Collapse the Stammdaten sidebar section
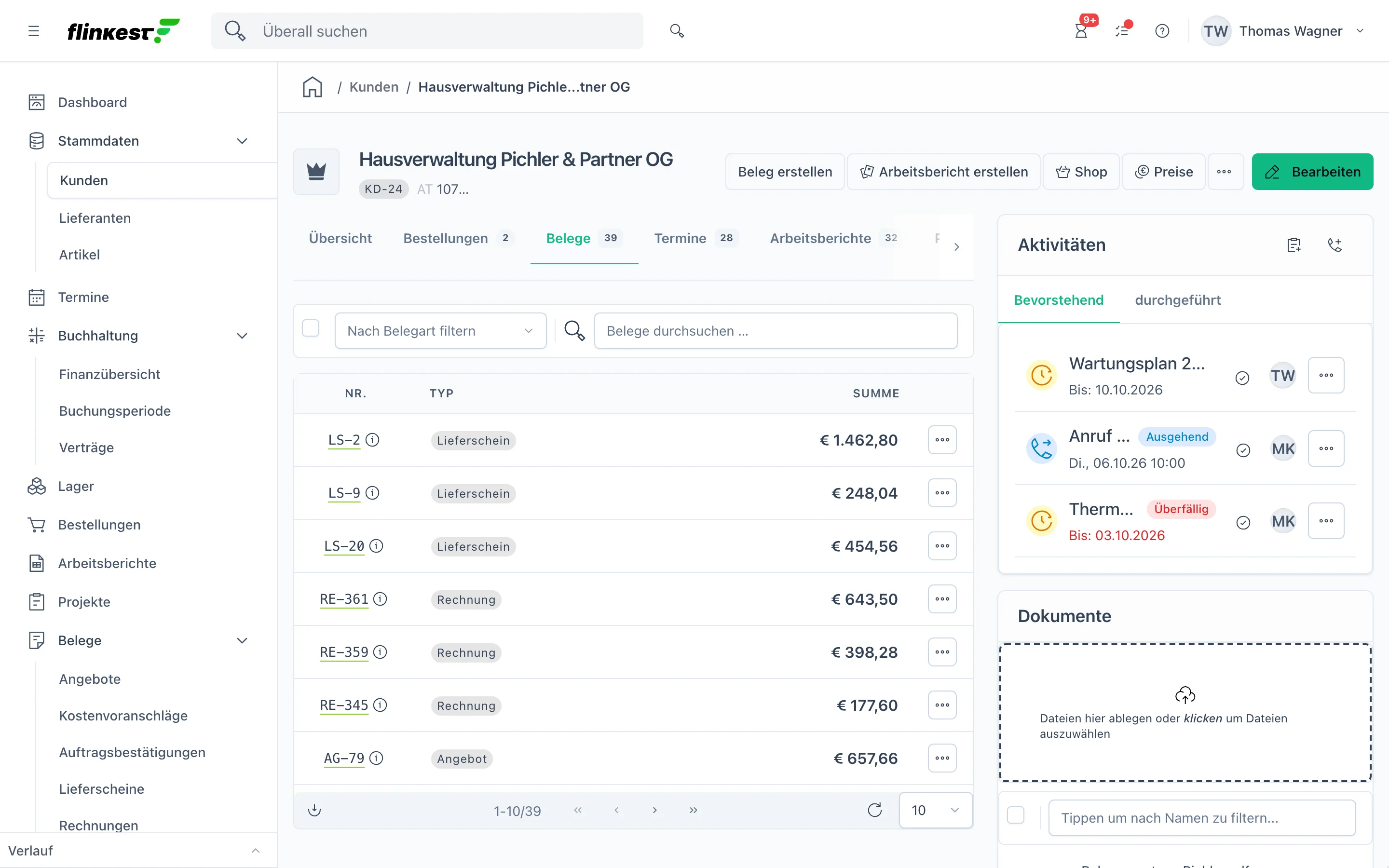Viewport: 1389px width, 868px height. click(x=242, y=141)
